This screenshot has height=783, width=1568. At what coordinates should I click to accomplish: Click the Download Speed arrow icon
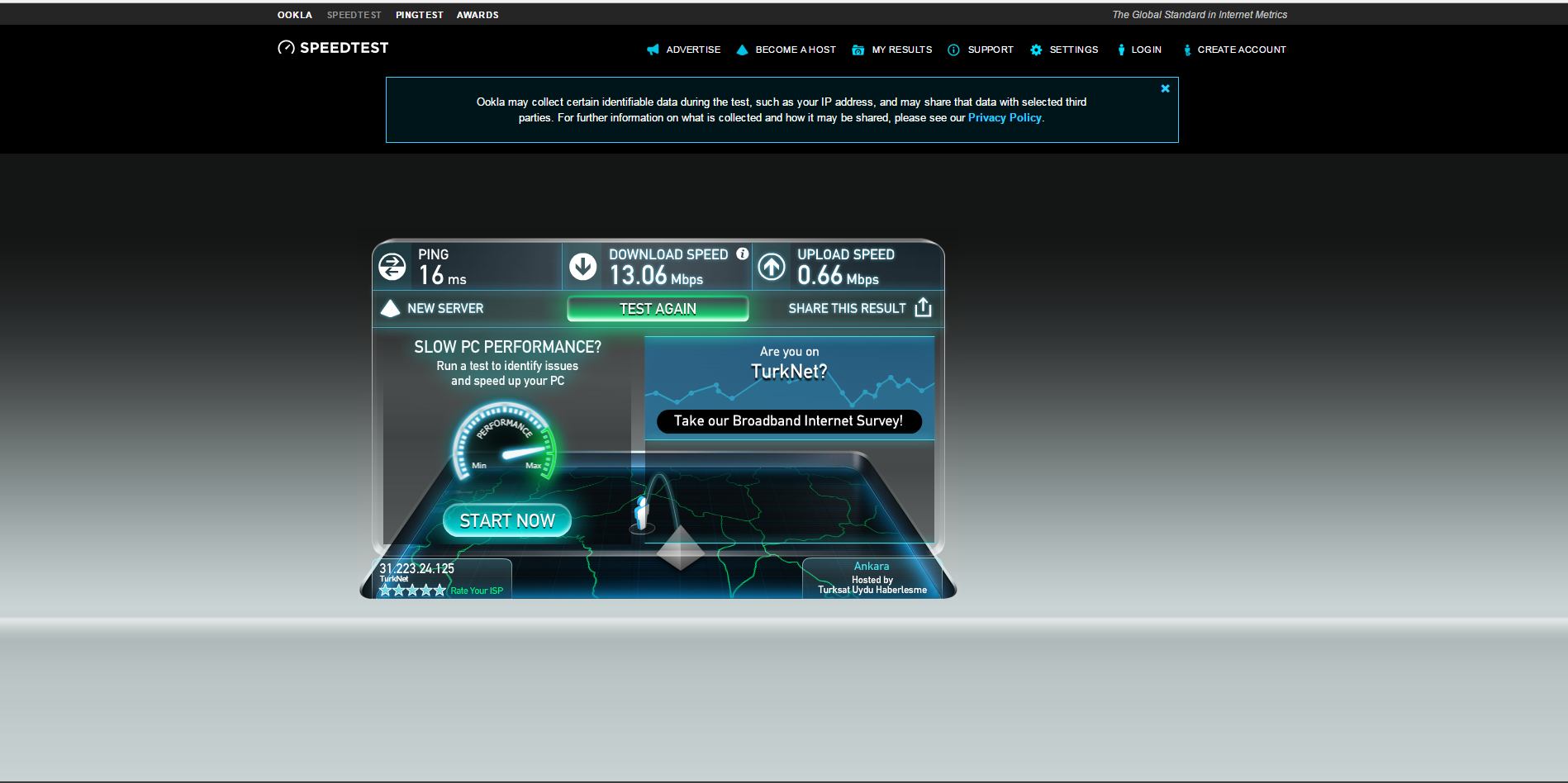[x=583, y=266]
